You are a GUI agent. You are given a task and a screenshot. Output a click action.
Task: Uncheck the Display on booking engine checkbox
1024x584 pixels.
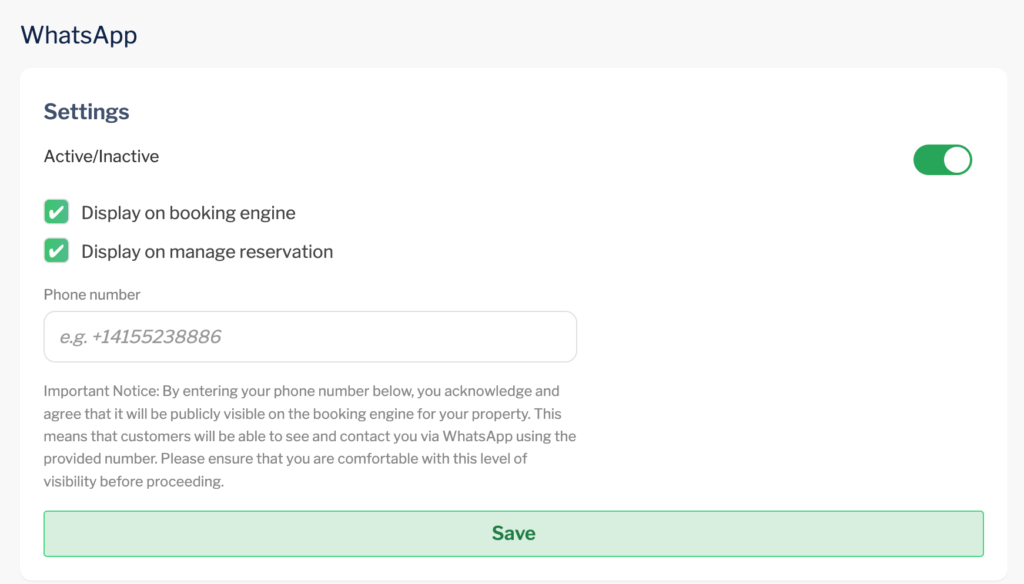coord(56,212)
